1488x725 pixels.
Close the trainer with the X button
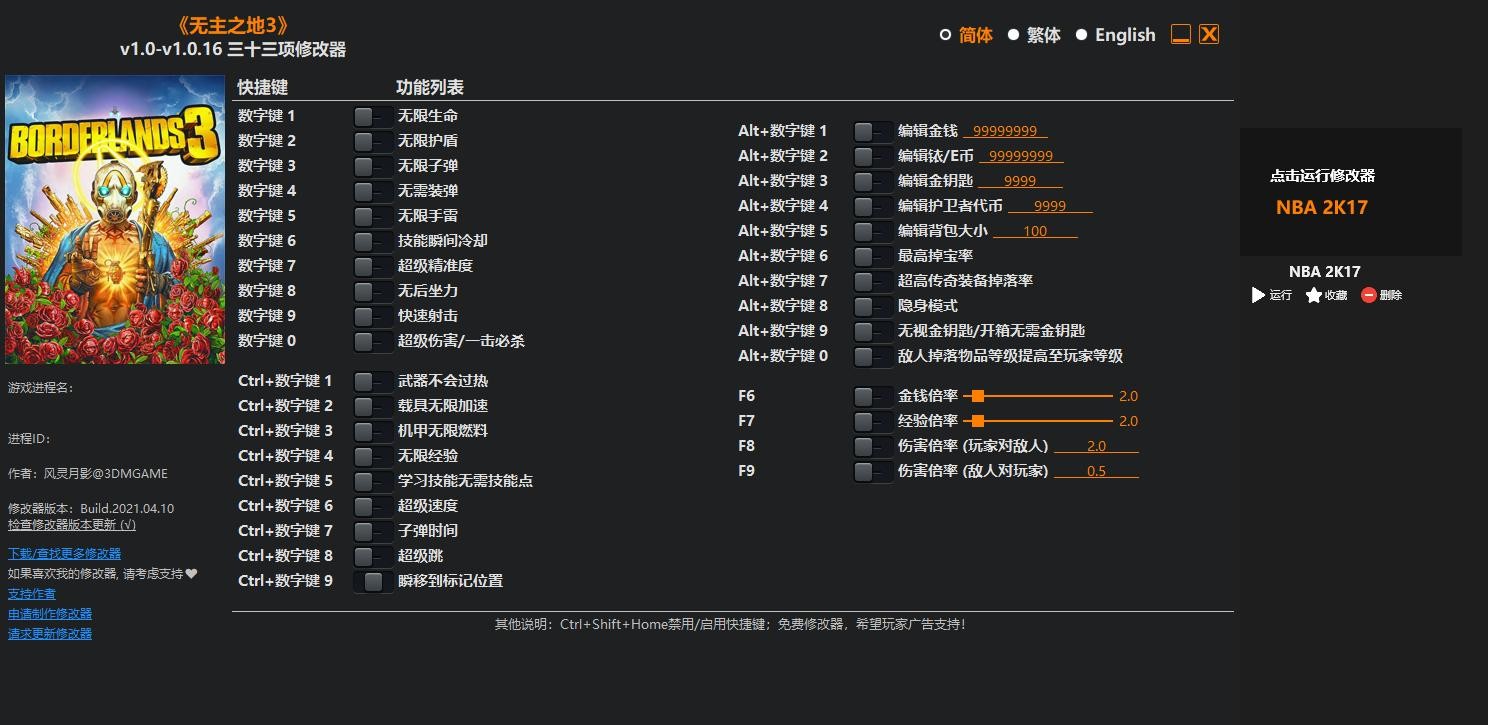[x=1209, y=34]
